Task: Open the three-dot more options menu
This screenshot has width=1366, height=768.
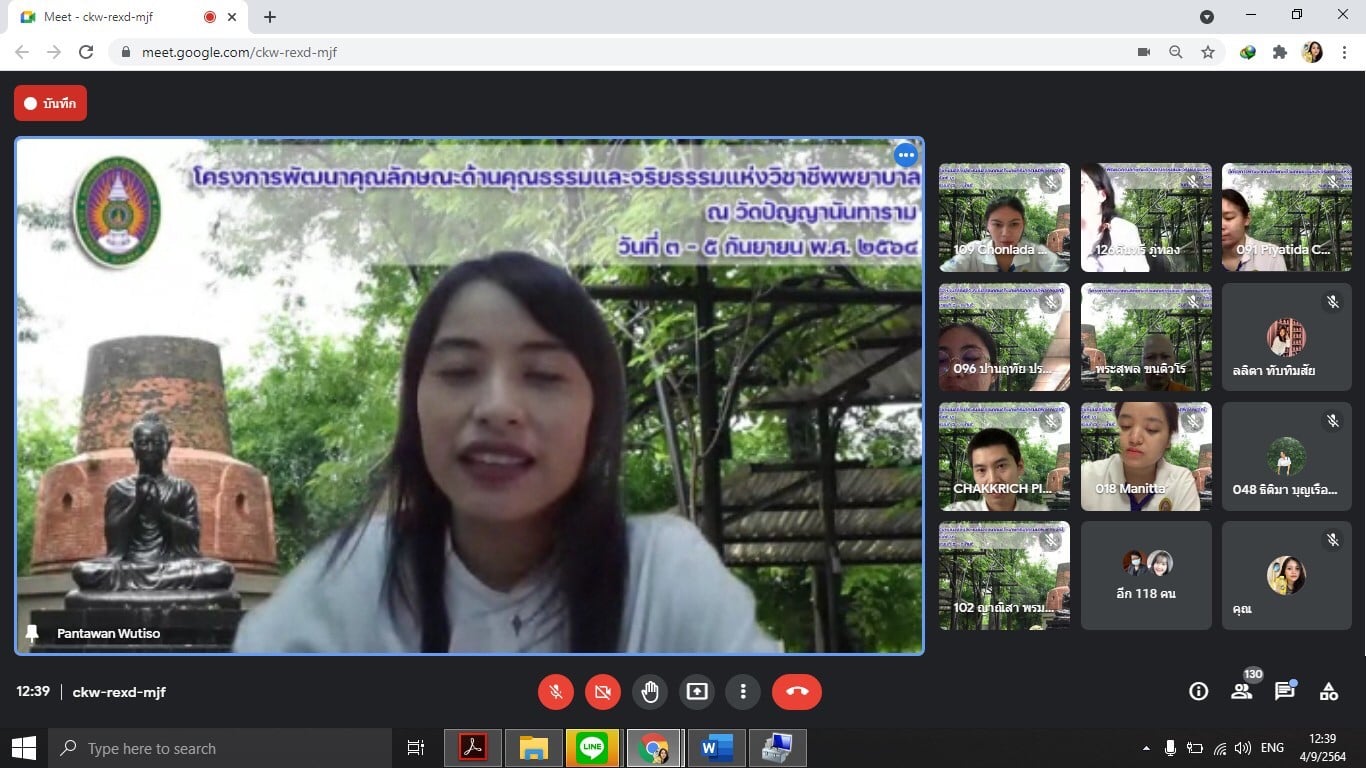Action: [x=743, y=692]
